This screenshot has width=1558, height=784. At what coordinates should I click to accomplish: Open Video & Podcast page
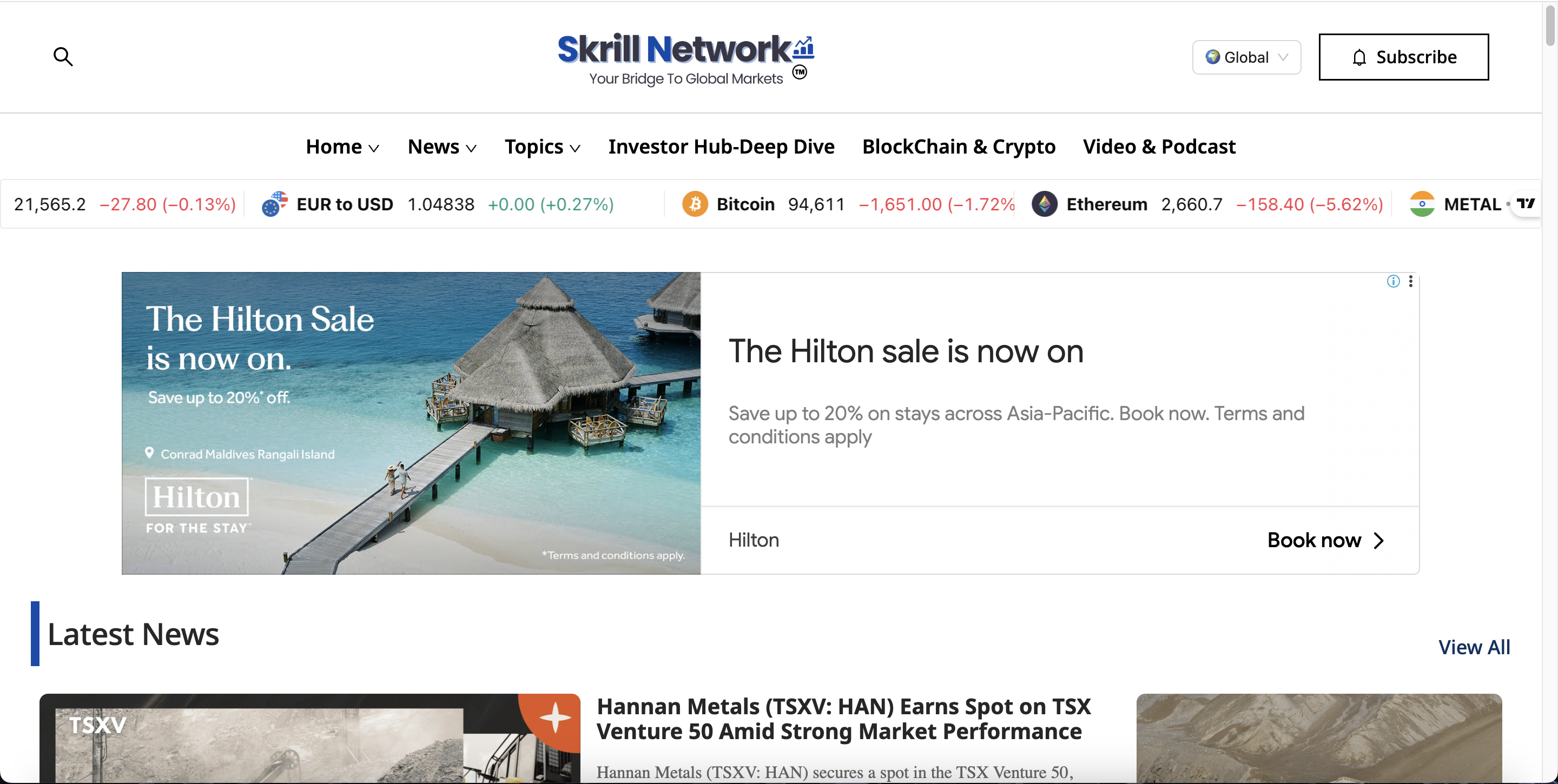[1159, 147]
